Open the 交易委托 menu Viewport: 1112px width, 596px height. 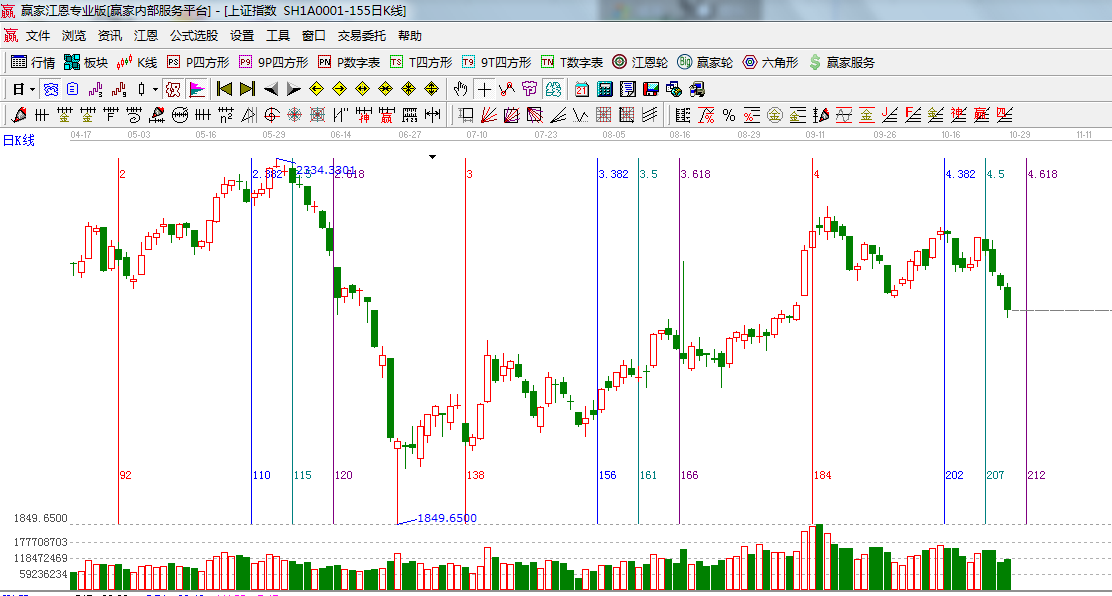pos(361,35)
